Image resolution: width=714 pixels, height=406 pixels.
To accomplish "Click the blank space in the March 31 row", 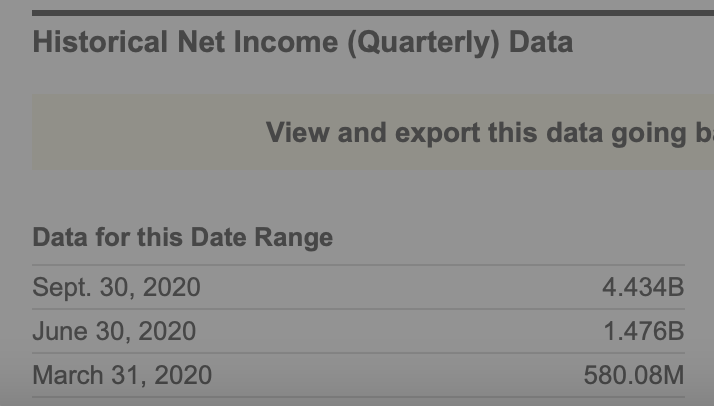I will pos(400,376).
